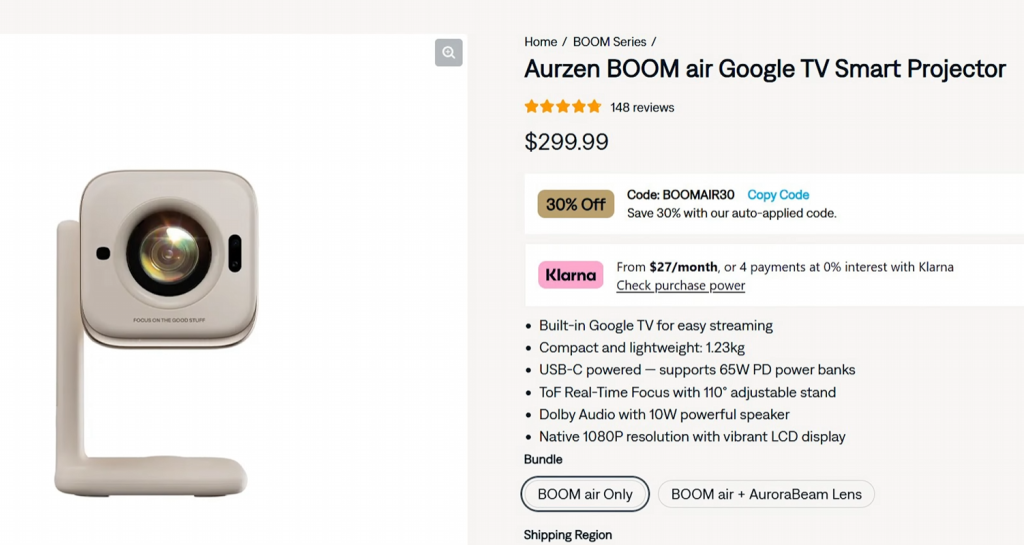Open the BOOM Series breadcrumb link
Screen dimensions: 1024x545
tap(610, 42)
